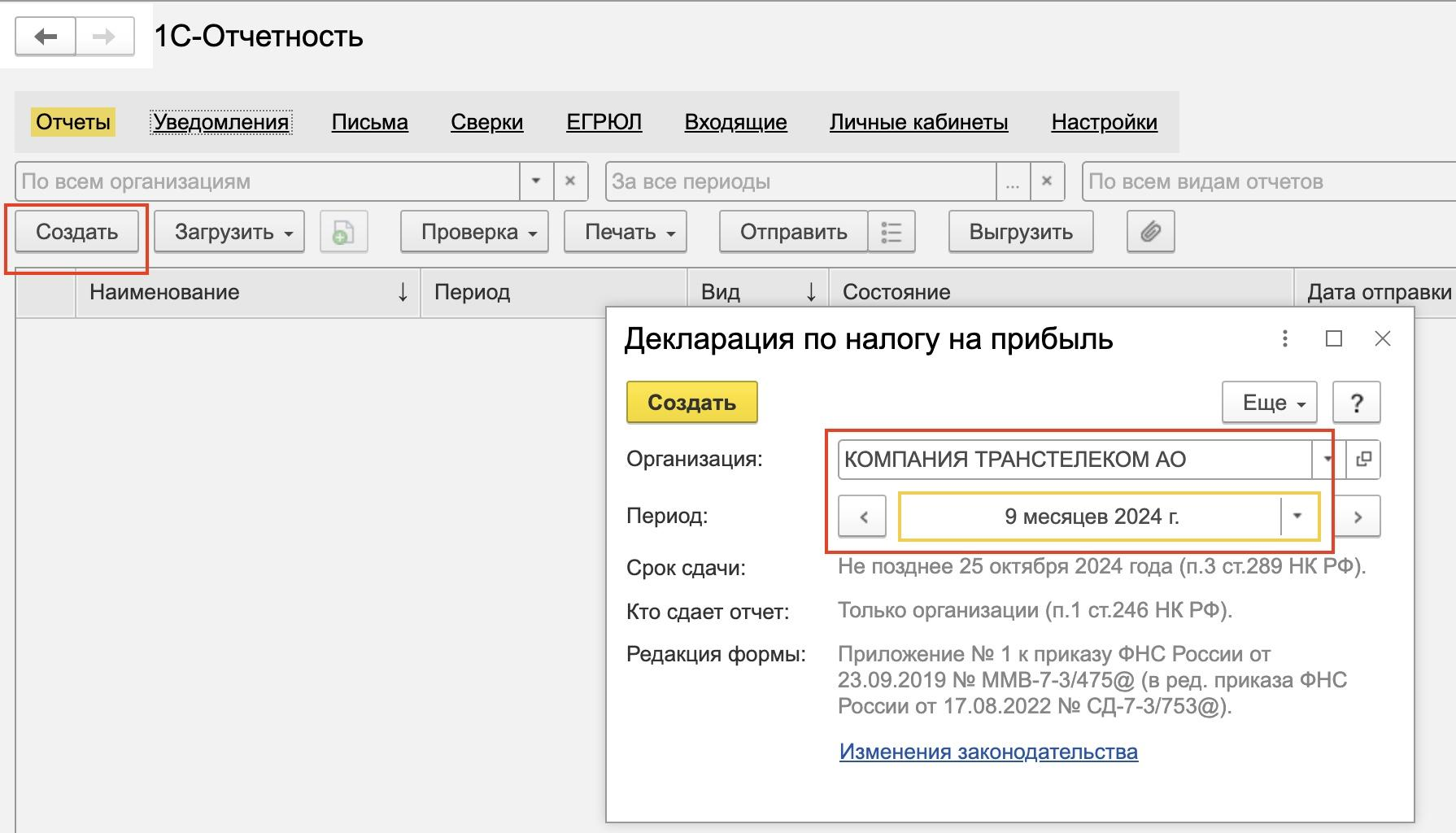This screenshot has height=833, width=1456.
Task: Expand the По всем организациям dropdown
Action: tap(536, 181)
